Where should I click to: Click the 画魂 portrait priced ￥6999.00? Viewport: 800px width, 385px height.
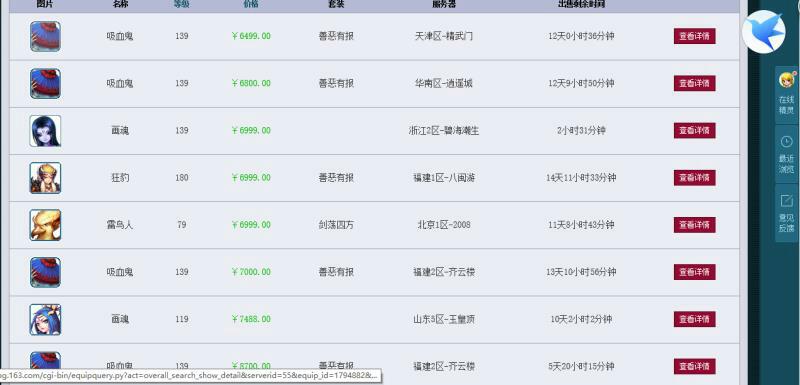(x=45, y=131)
